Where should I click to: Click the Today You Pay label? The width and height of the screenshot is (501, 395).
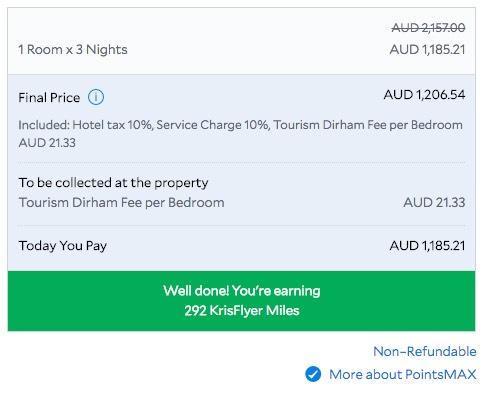coord(63,246)
